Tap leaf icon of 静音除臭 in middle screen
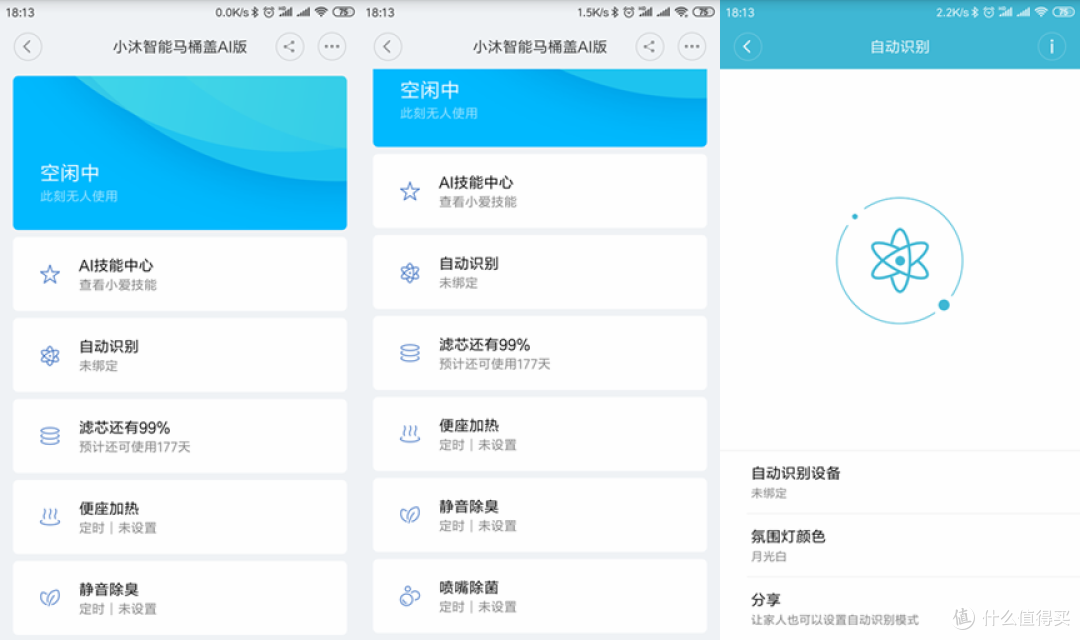1080x640 pixels. pyautogui.click(x=410, y=515)
